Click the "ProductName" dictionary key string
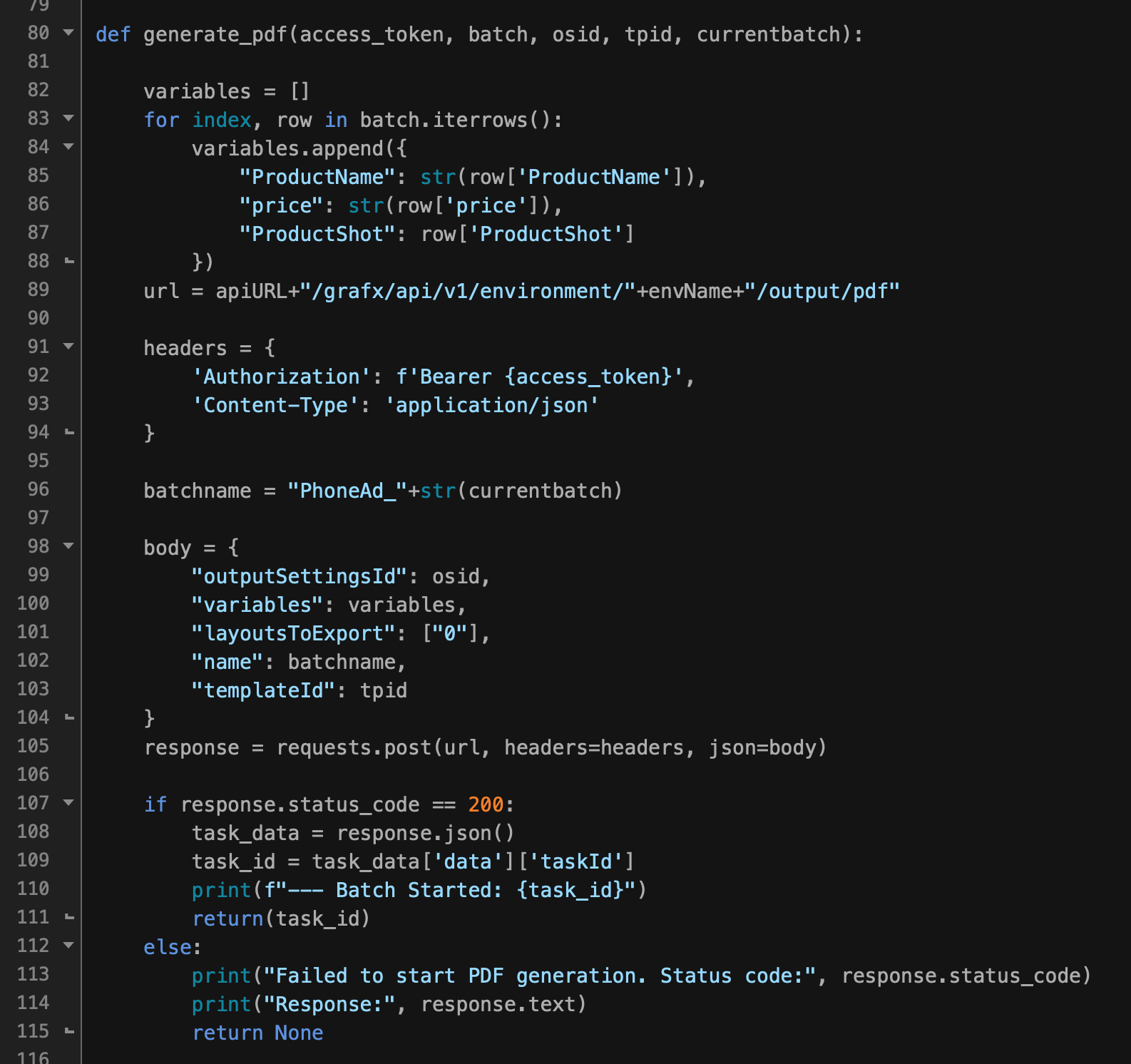The height and width of the screenshot is (1064, 1131). pyautogui.click(x=317, y=177)
